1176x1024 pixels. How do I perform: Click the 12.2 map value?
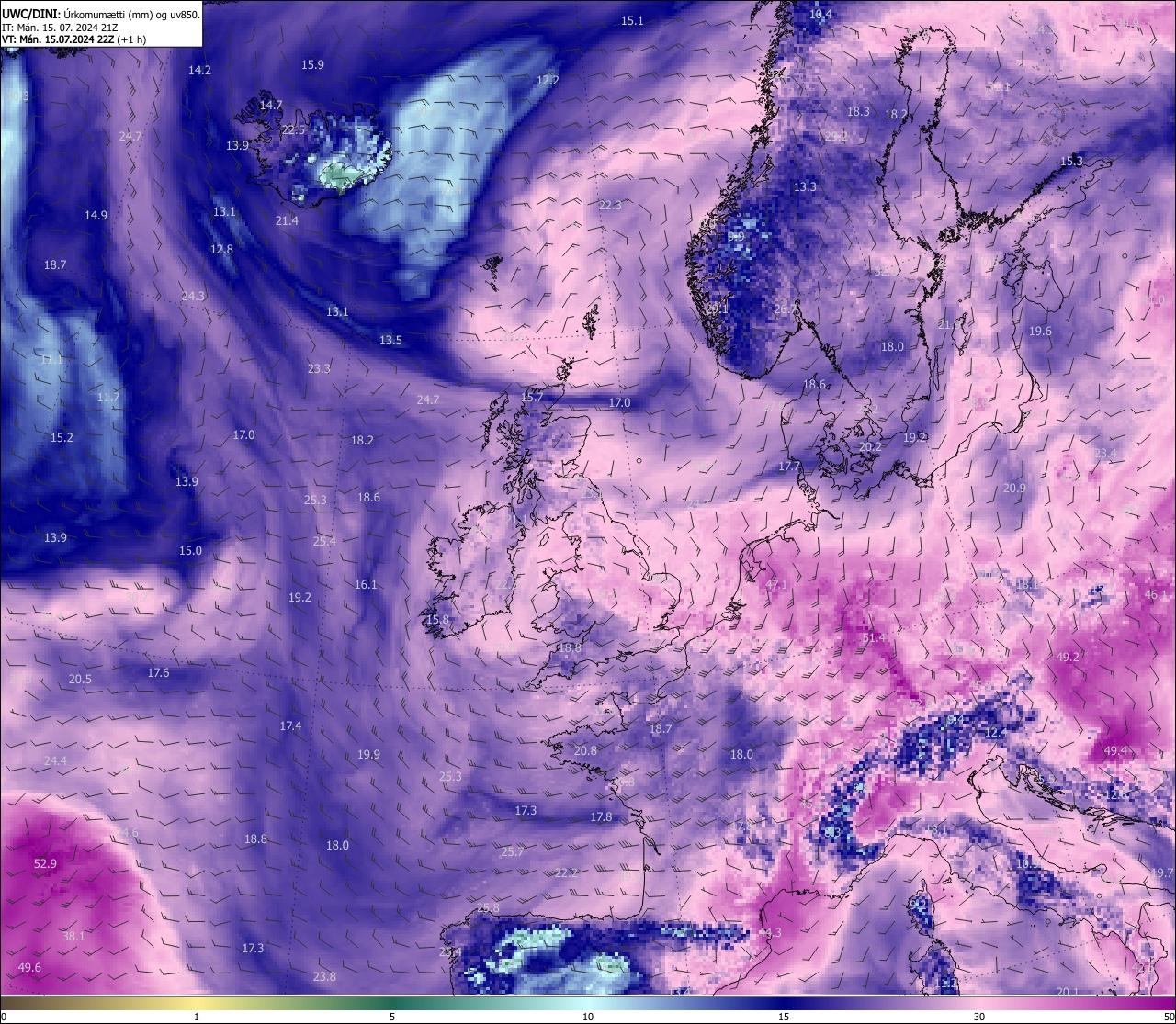(x=548, y=80)
